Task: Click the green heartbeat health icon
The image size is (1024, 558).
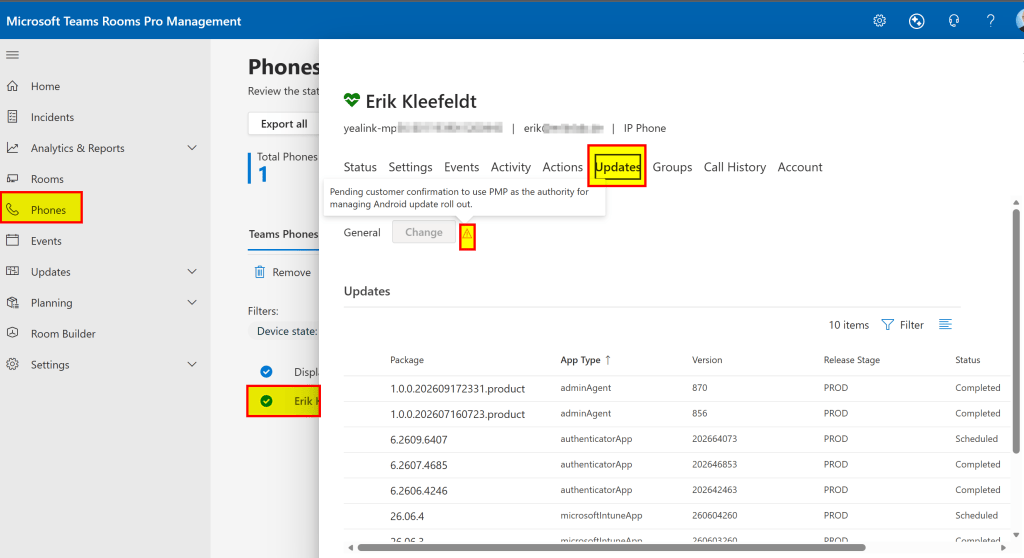Action: pyautogui.click(x=352, y=100)
